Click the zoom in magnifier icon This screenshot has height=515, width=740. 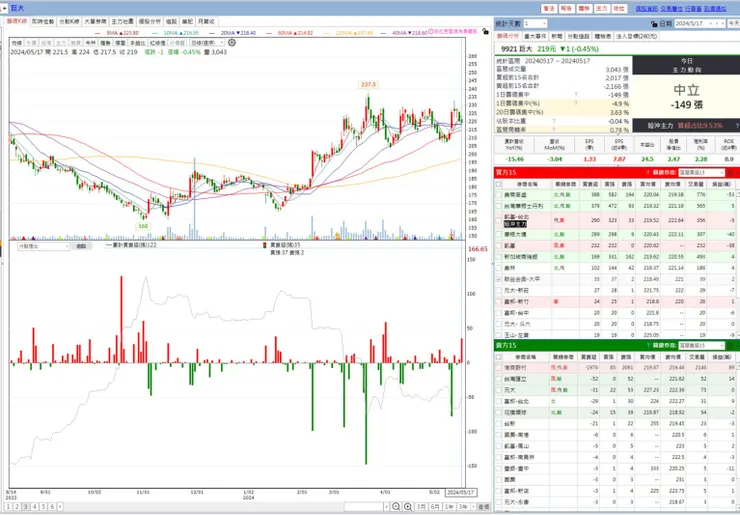click(x=408, y=507)
